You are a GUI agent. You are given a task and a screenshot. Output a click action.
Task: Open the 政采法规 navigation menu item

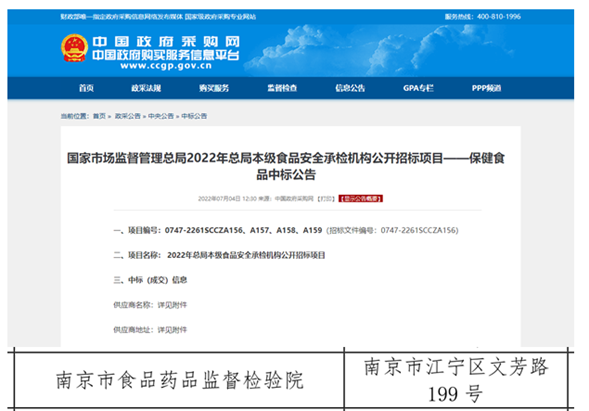click(x=146, y=88)
